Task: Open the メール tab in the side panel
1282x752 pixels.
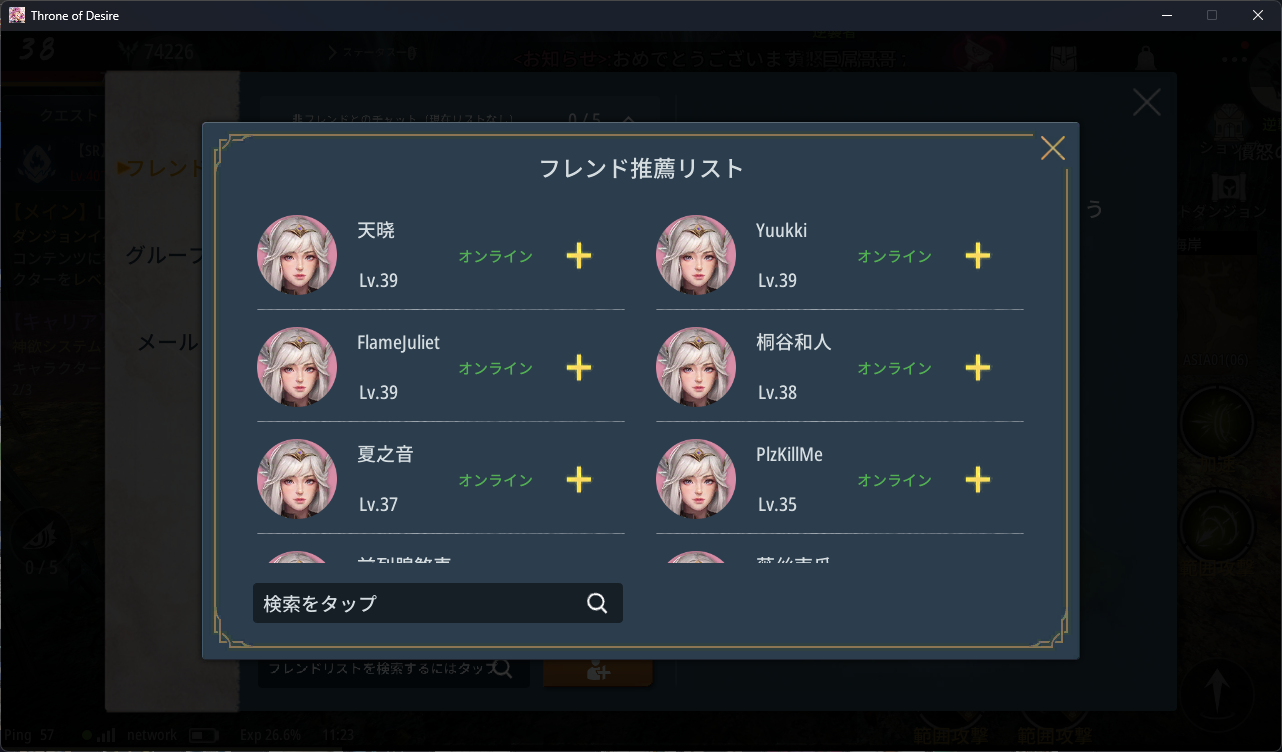Action: (x=169, y=343)
